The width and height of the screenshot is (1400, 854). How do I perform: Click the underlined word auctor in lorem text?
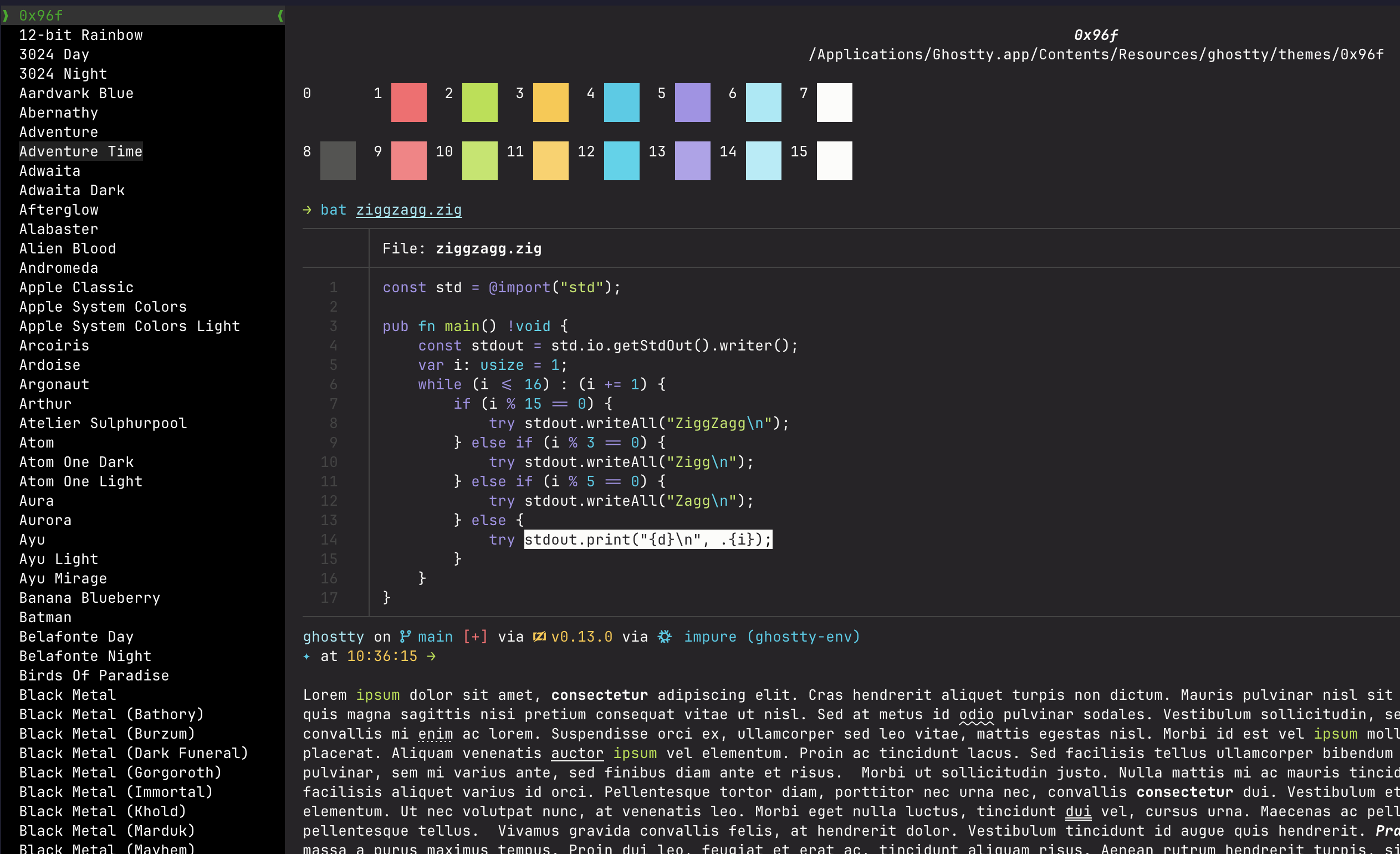coord(577,753)
